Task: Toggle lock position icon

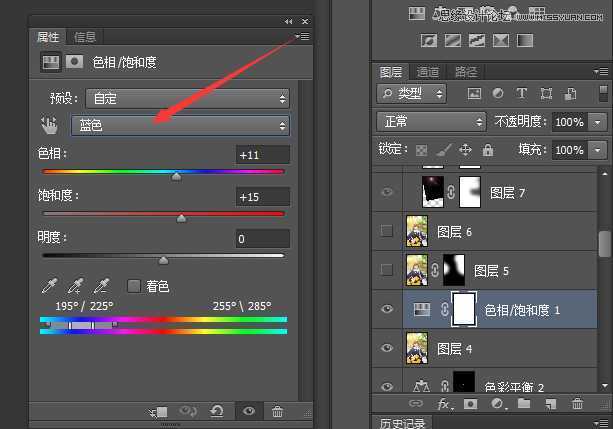Action: [465, 150]
